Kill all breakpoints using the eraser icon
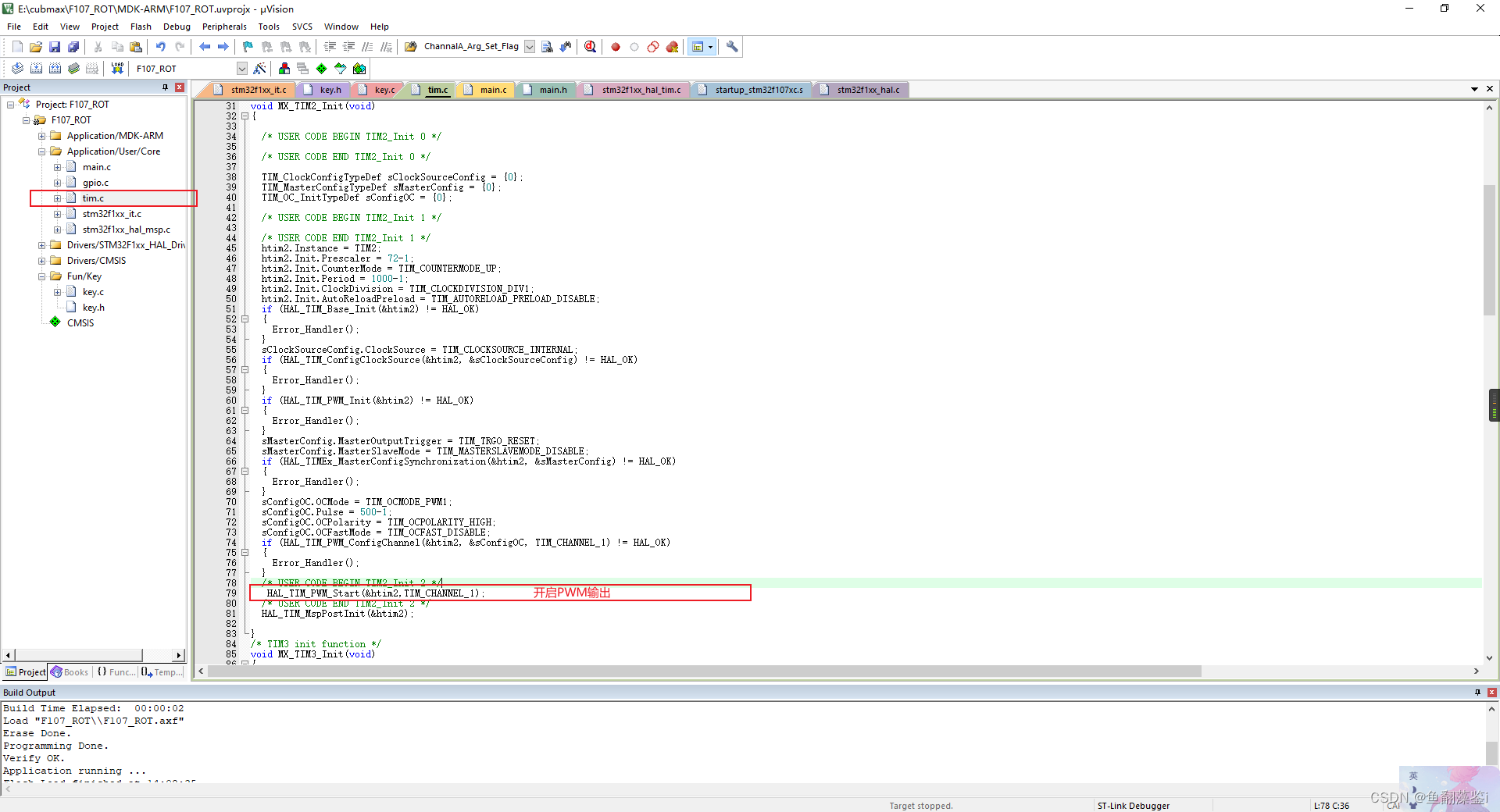Screen dimensions: 1500x812 coord(673,46)
